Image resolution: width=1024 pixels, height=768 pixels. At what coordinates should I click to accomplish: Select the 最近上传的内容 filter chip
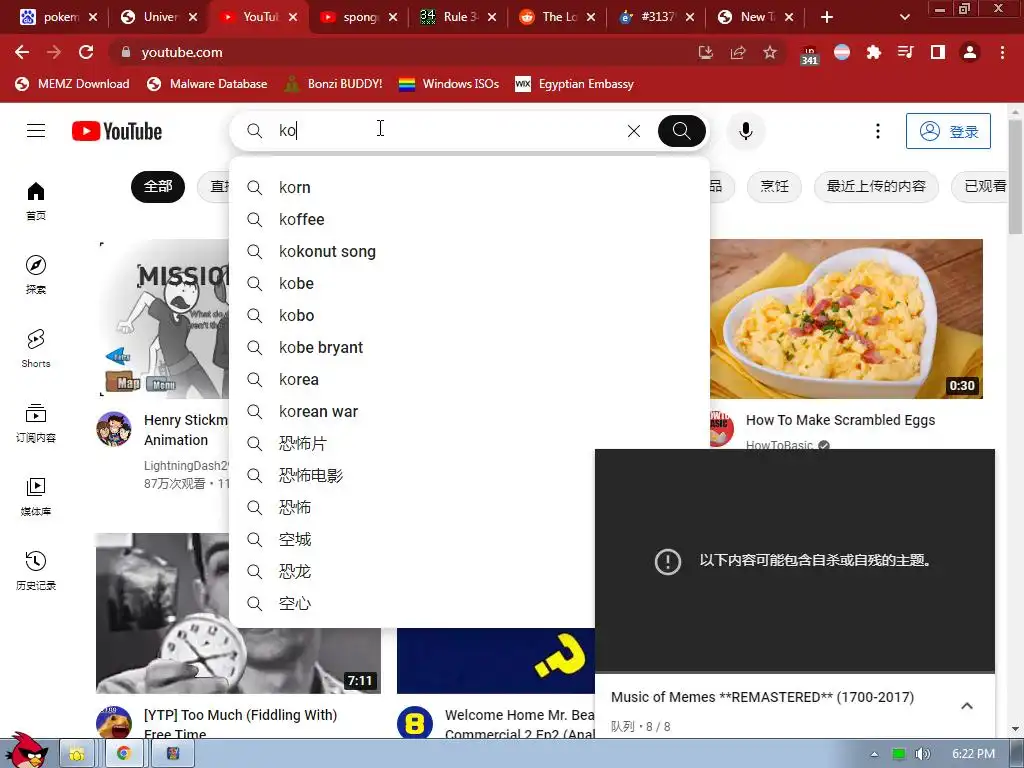tap(876, 187)
